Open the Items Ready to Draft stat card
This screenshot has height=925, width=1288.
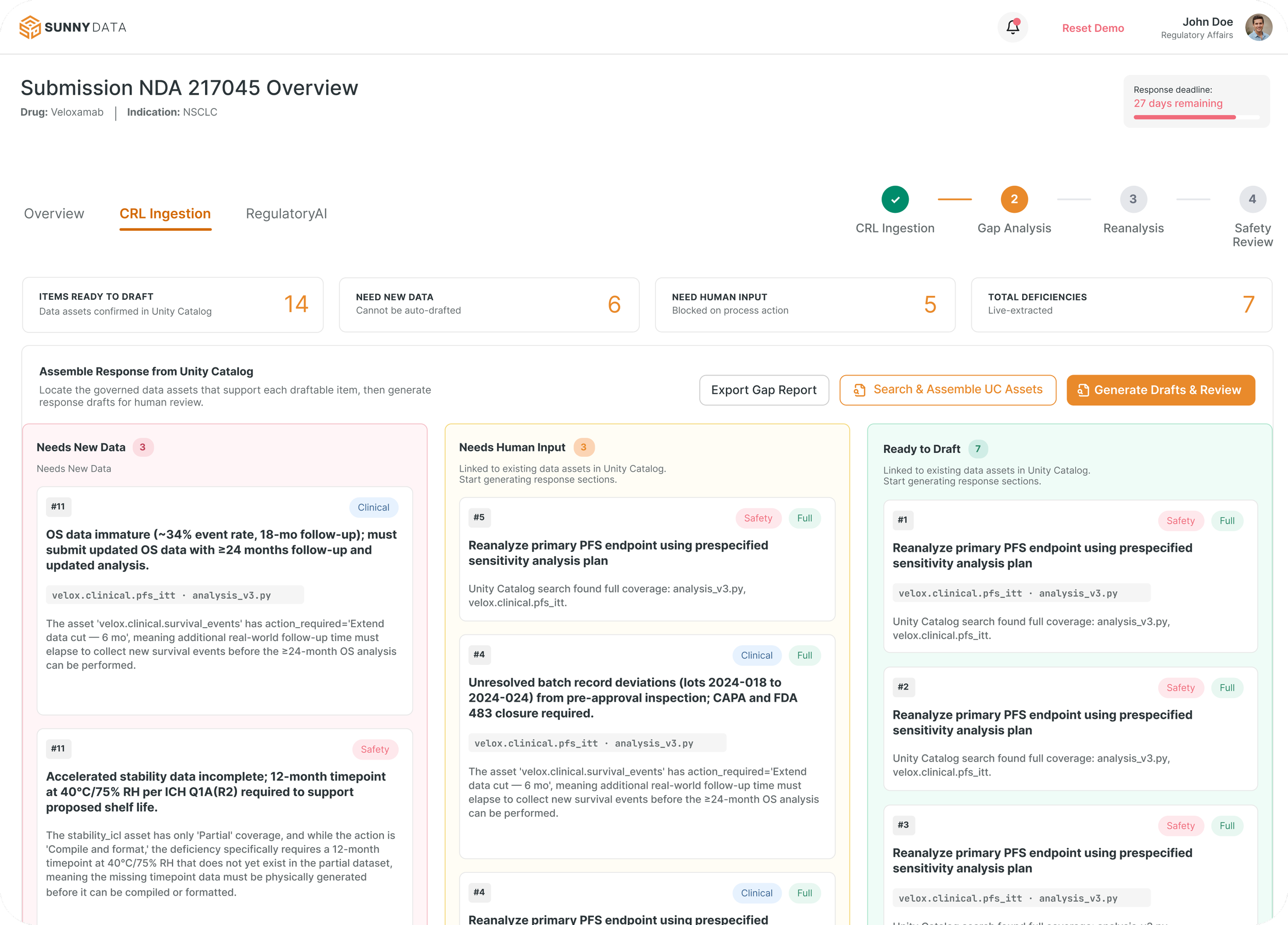173,305
